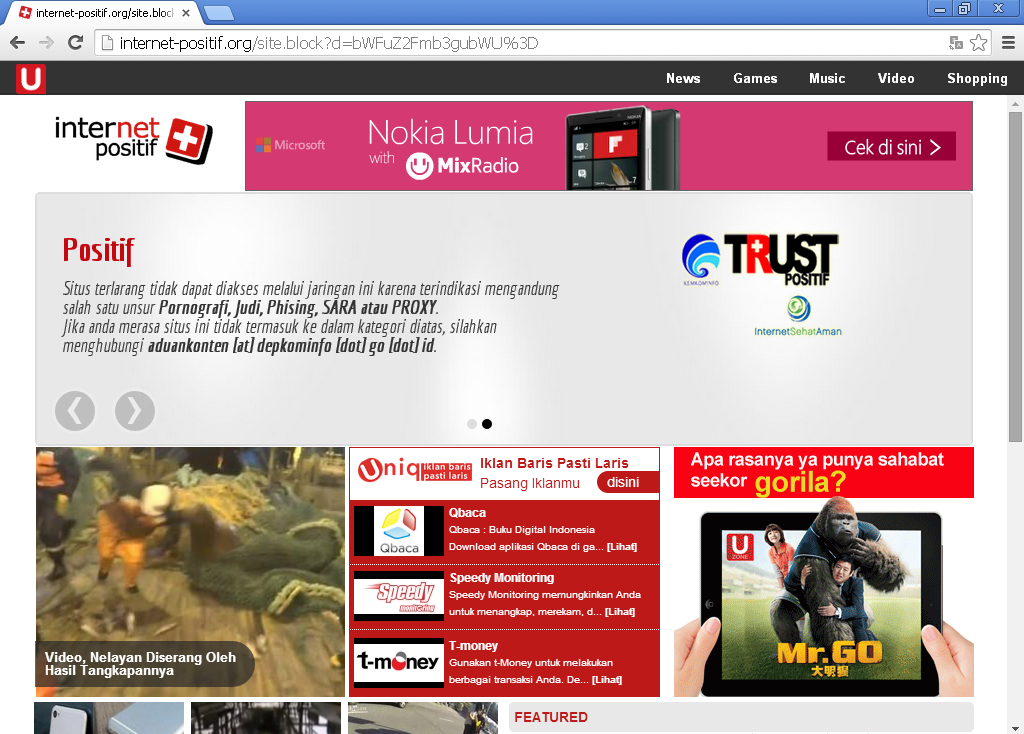The width and height of the screenshot is (1024, 734).
Task: Click the scrollbar up arrow
Action: click(1015, 104)
